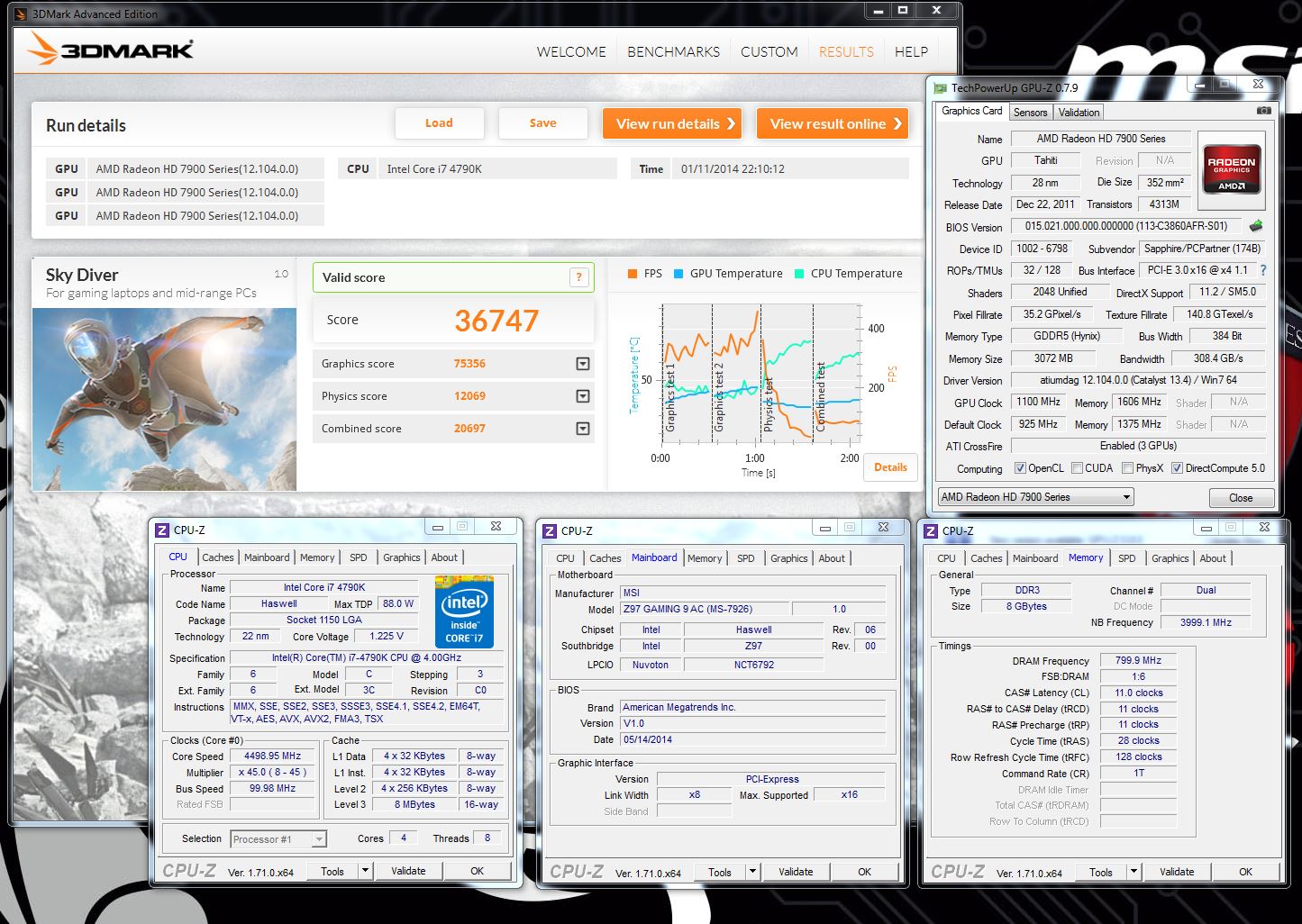Click the Bus Interface question mark in GPU-Z
The width and height of the screenshot is (1302, 924).
pyautogui.click(x=1262, y=270)
